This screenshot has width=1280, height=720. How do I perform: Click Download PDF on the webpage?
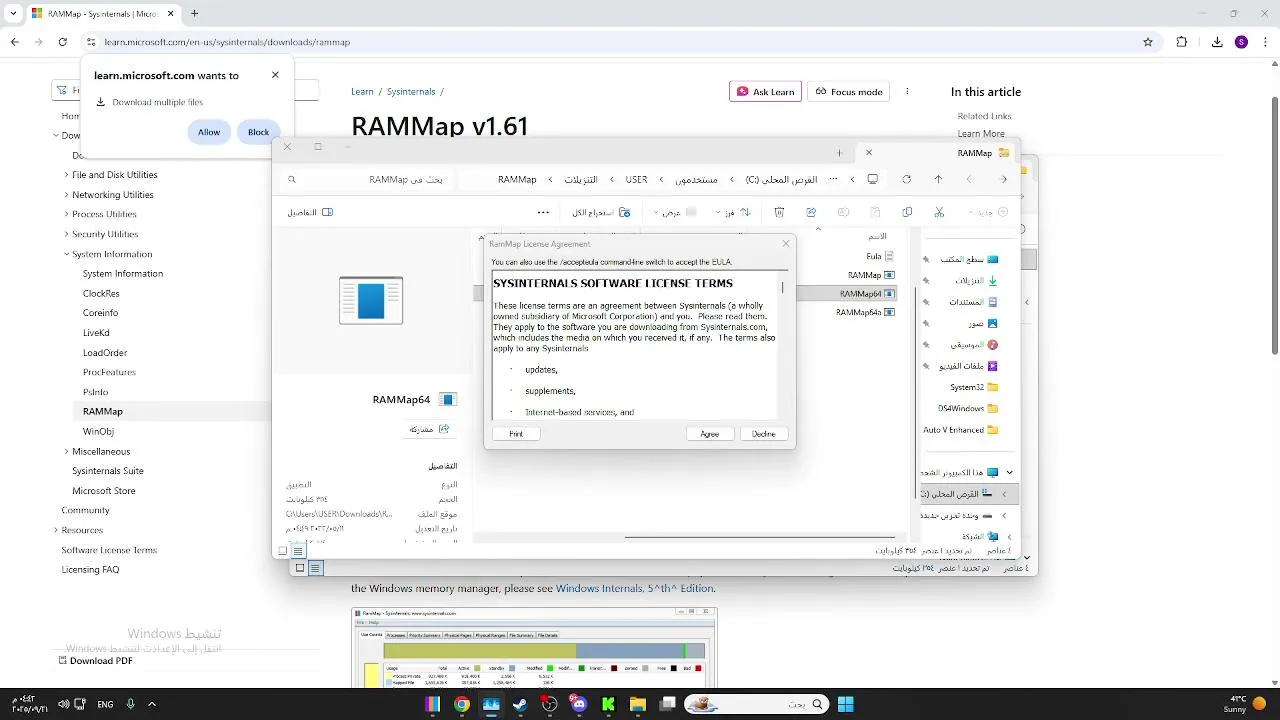(95, 660)
